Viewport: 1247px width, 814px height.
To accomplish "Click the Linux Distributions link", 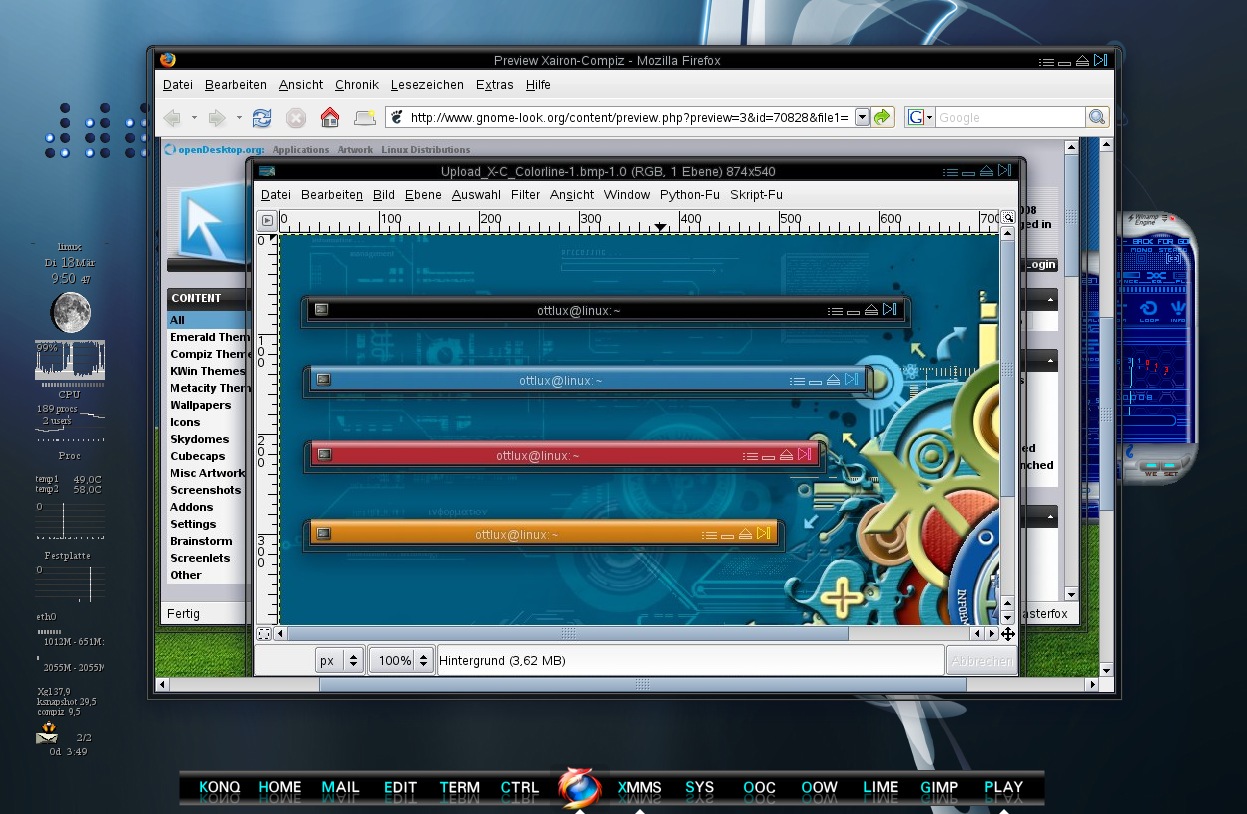I will 426,150.
